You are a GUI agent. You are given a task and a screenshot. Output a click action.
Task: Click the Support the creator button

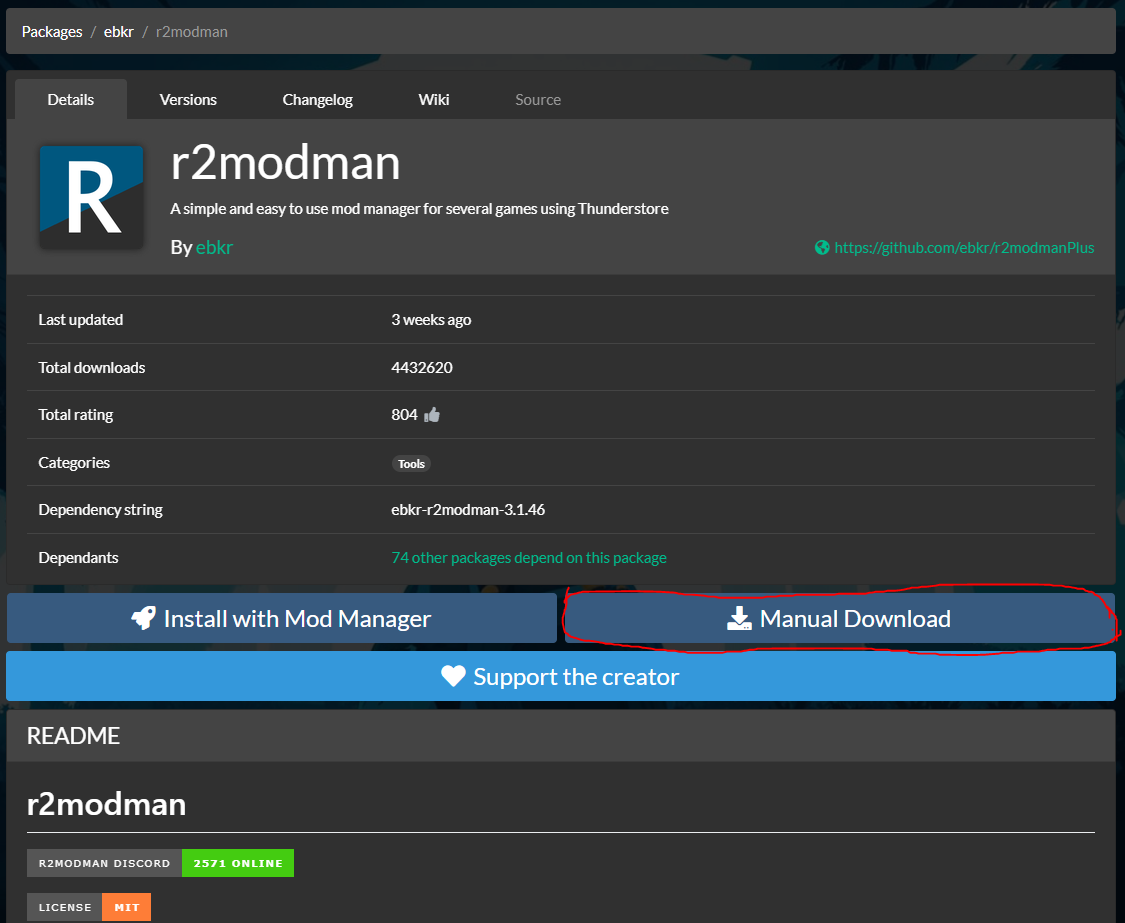coord(560,676)
